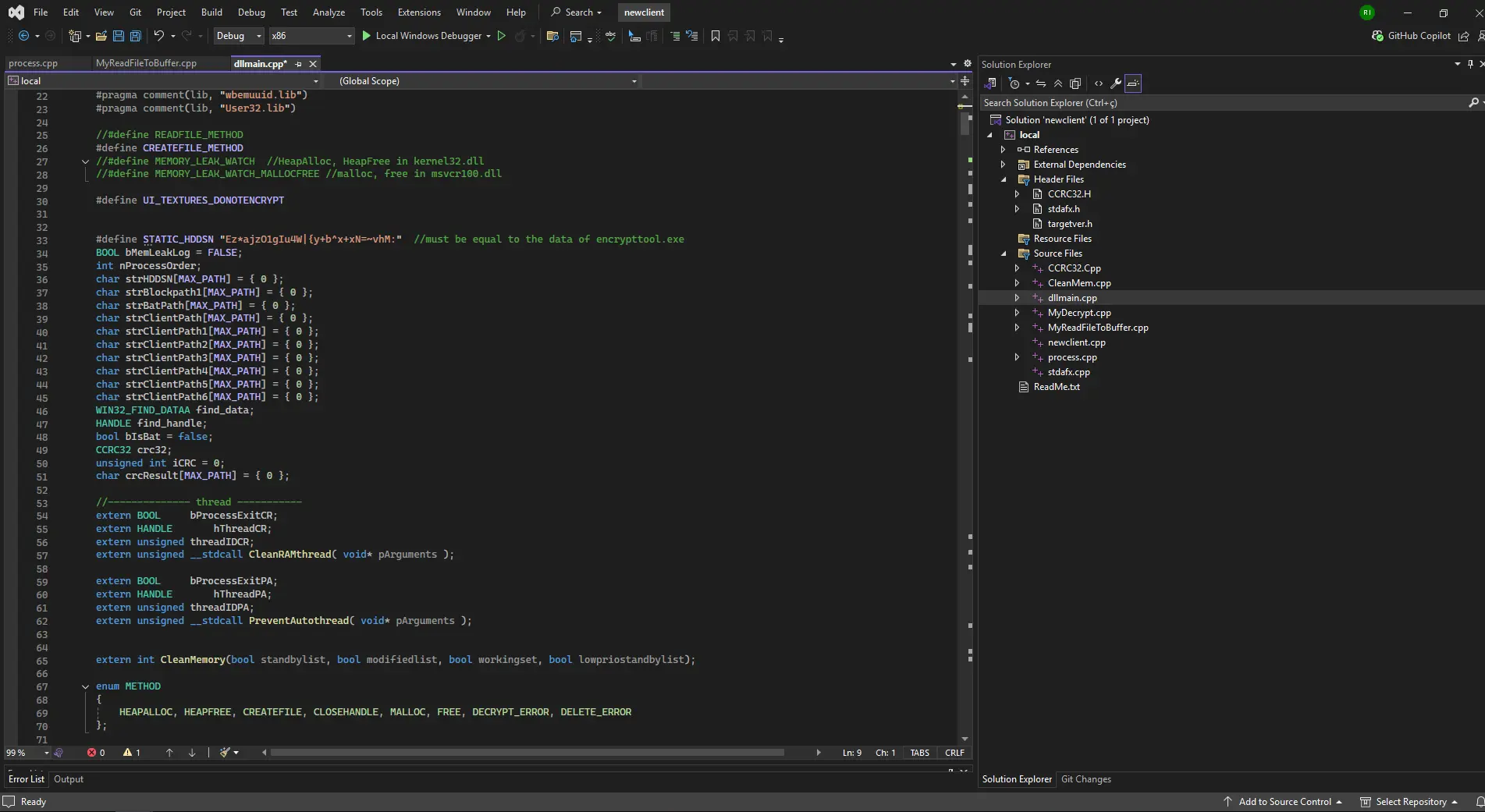Expand the process.cpp tree node

click(1017, 357)
